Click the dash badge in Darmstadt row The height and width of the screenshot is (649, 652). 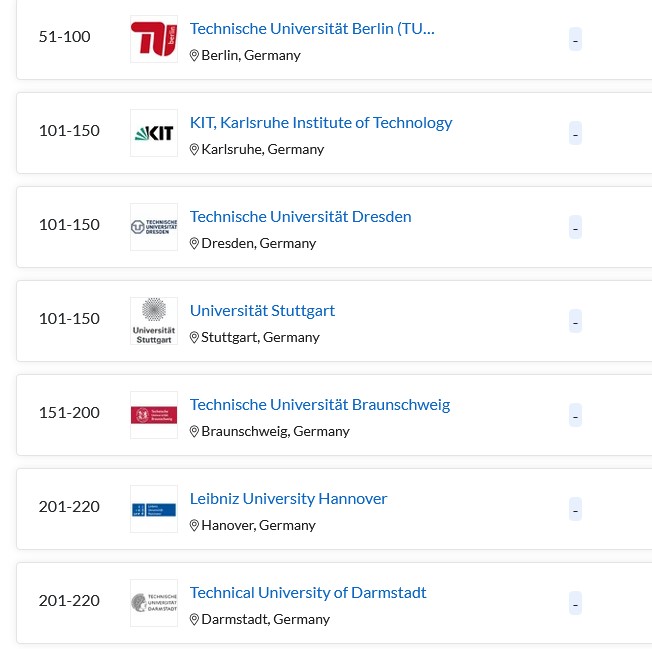(575, 603)
